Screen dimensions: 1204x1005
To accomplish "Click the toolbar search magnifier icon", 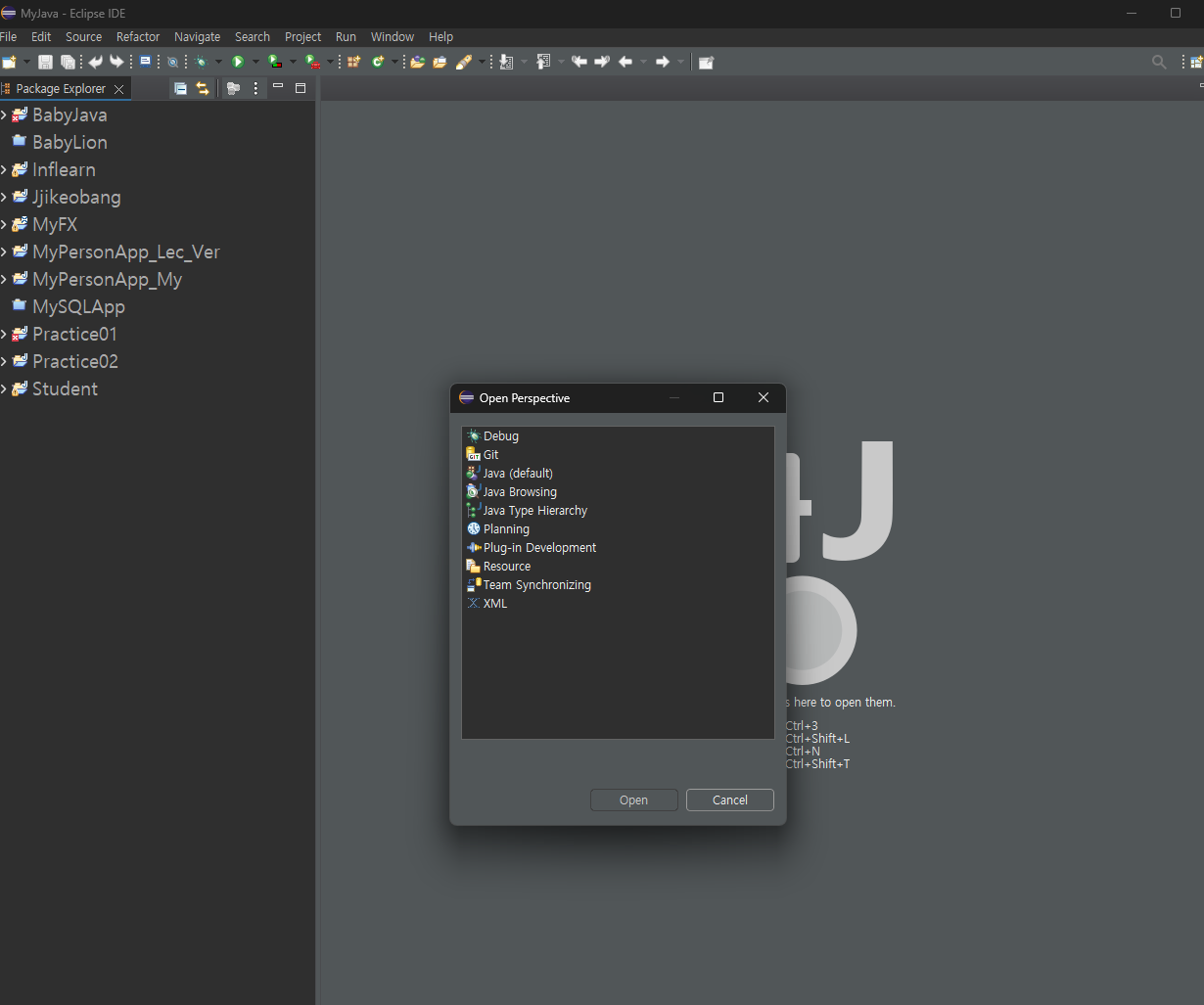I will (x=1159, y=62).
